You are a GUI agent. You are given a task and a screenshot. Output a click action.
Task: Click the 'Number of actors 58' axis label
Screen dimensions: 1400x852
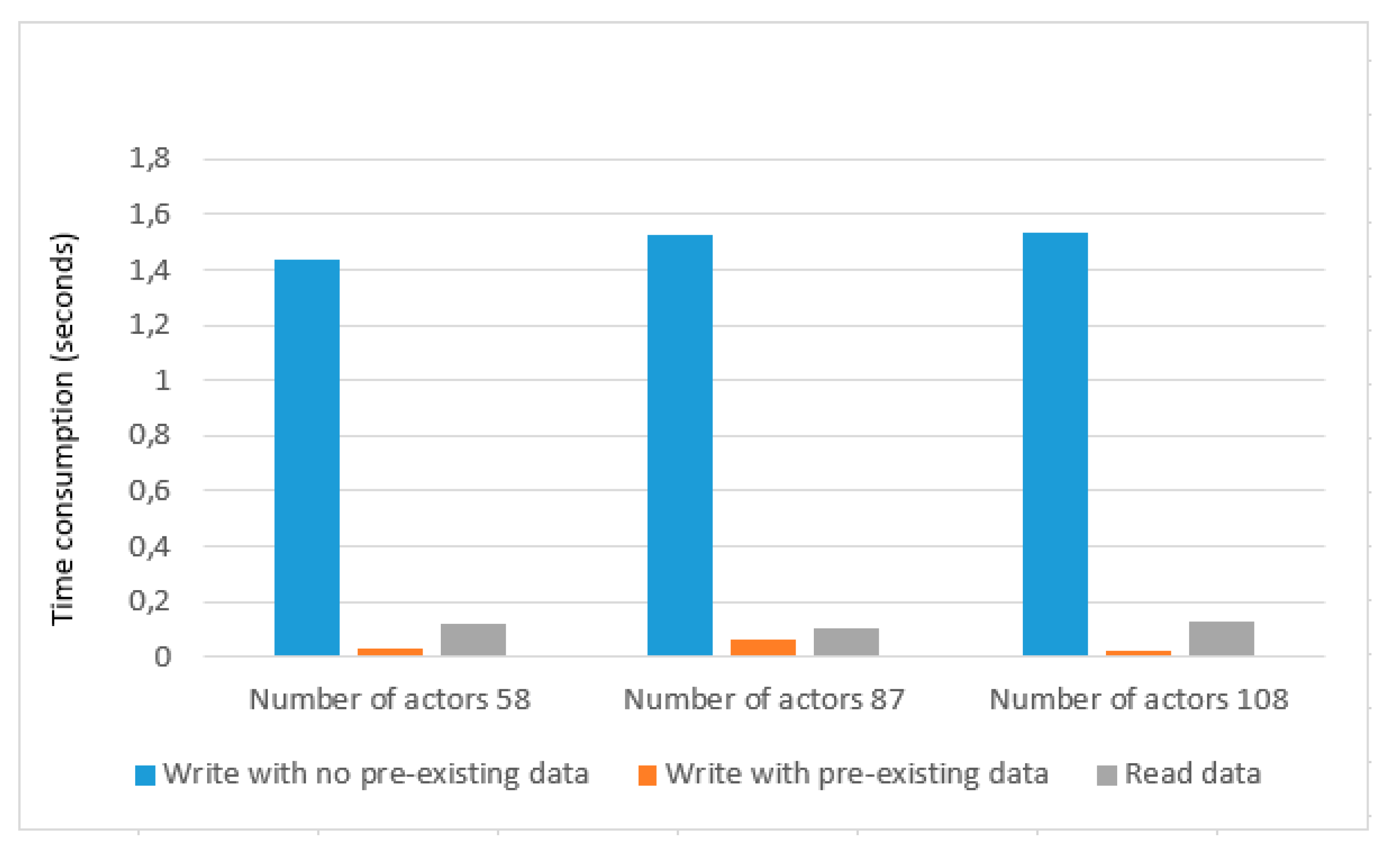click(x=390, y=699)
